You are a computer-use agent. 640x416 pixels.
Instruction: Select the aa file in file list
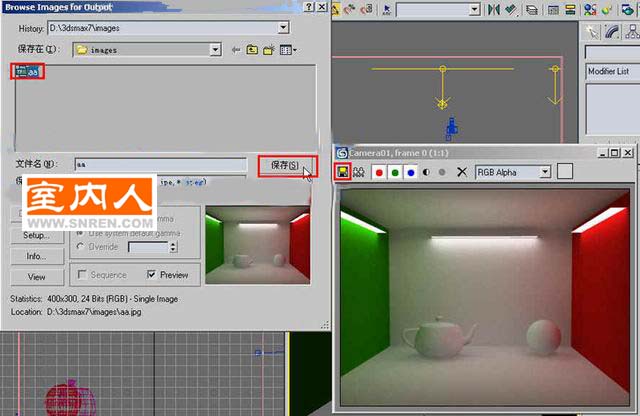click(x=27, y=72)
